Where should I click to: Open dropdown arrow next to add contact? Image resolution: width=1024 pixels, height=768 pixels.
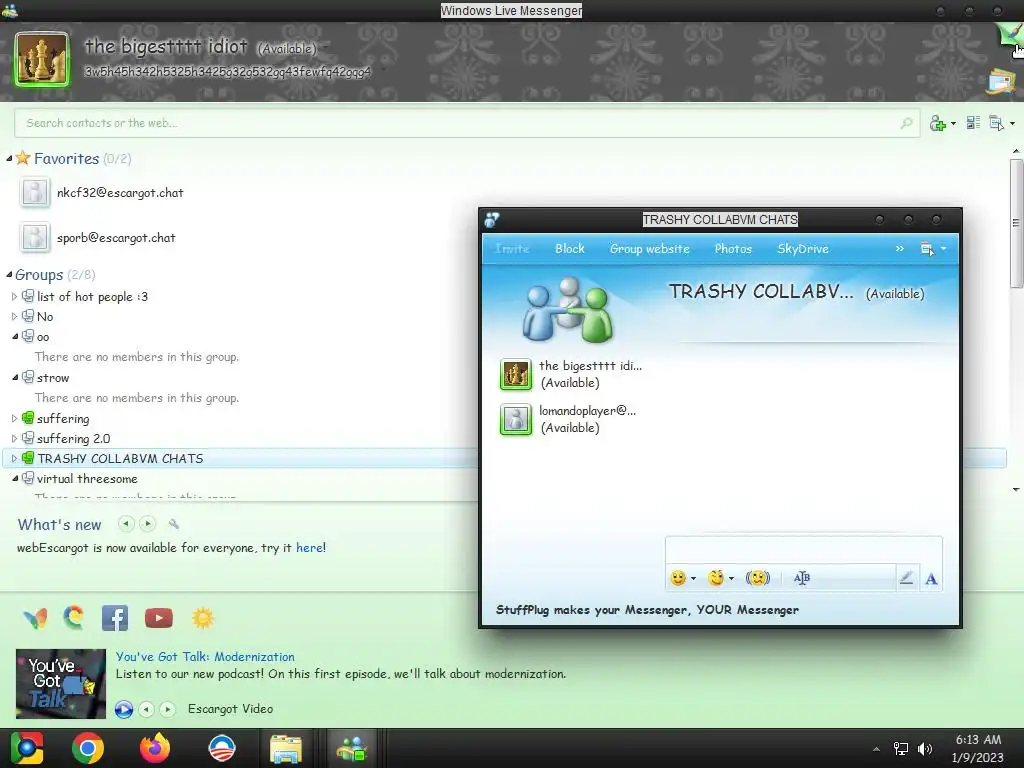(x=953, y=123)
